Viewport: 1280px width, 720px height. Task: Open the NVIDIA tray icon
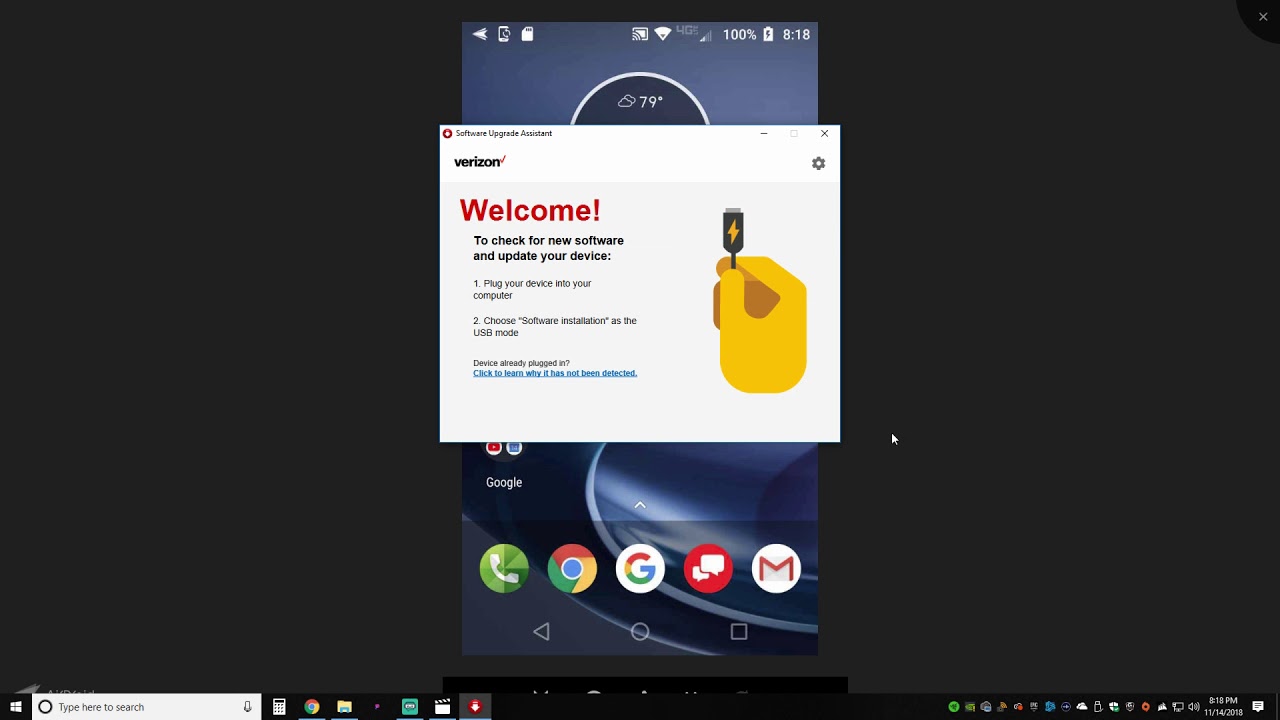[x=970, y=707]
